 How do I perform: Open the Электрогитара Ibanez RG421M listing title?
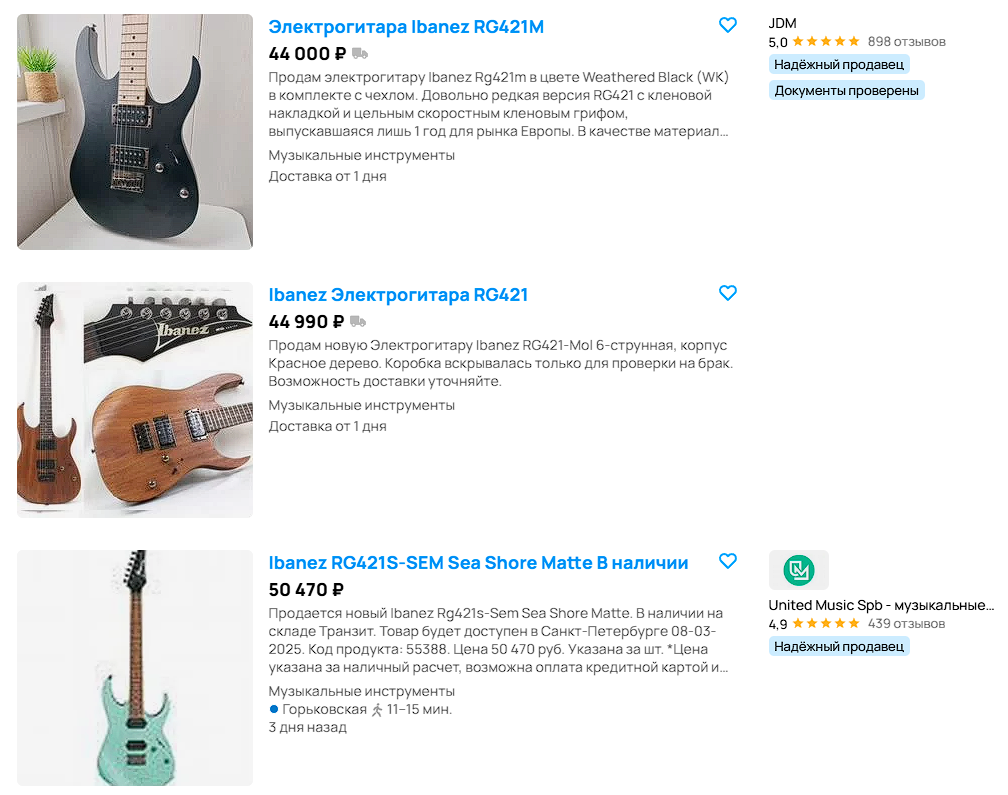(x=406, y=27)
